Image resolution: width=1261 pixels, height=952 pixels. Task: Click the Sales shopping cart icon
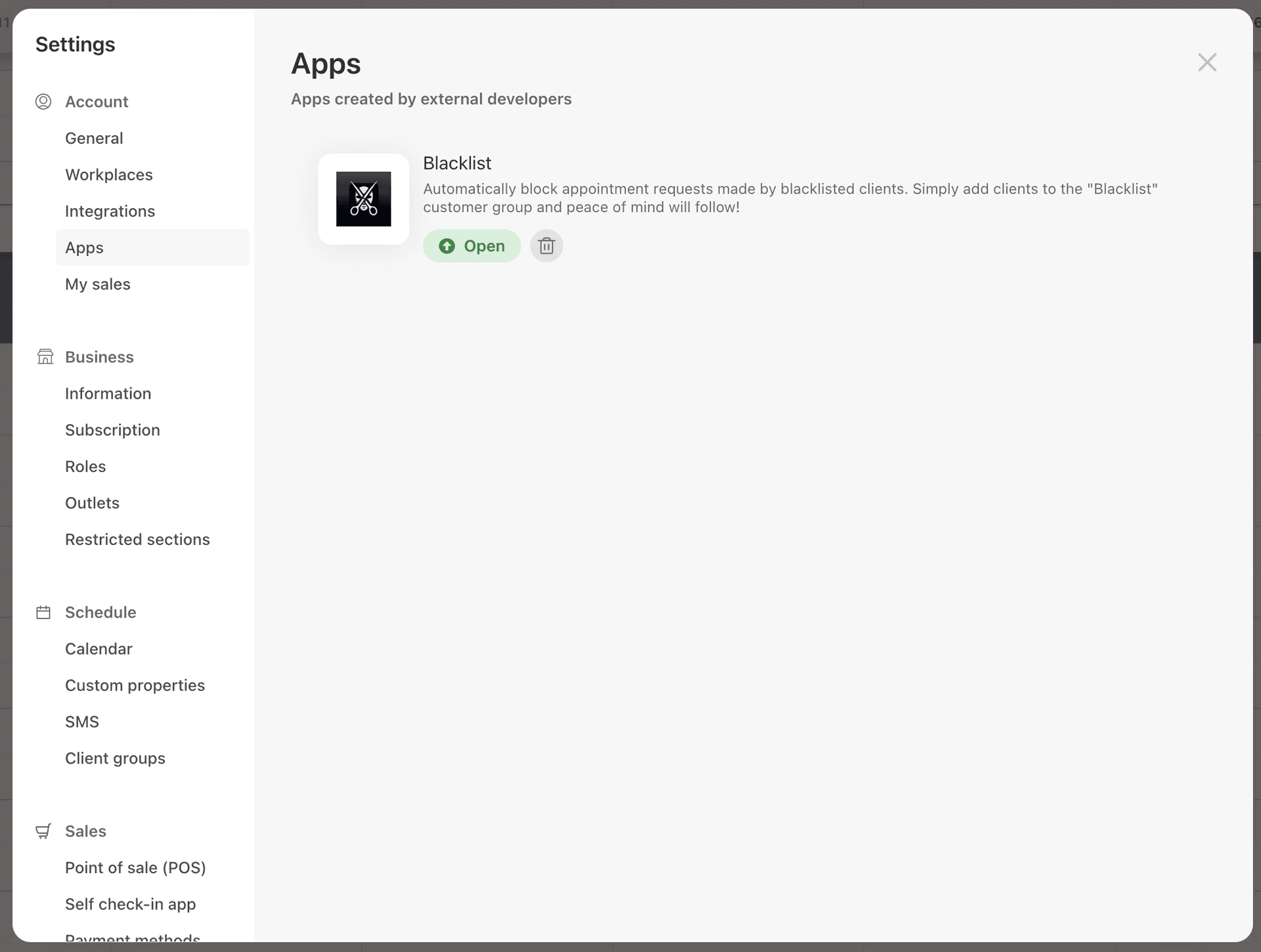(x=43, y=831)
